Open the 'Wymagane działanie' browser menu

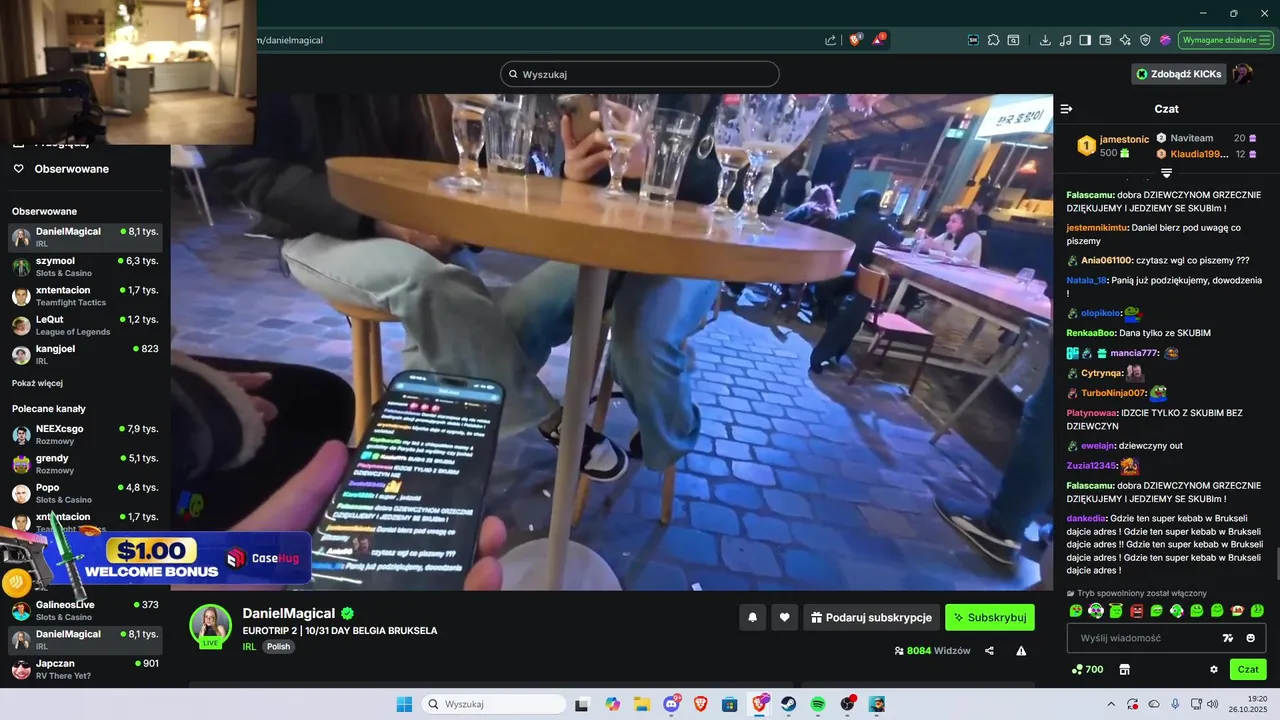(x=1225, y=40)
